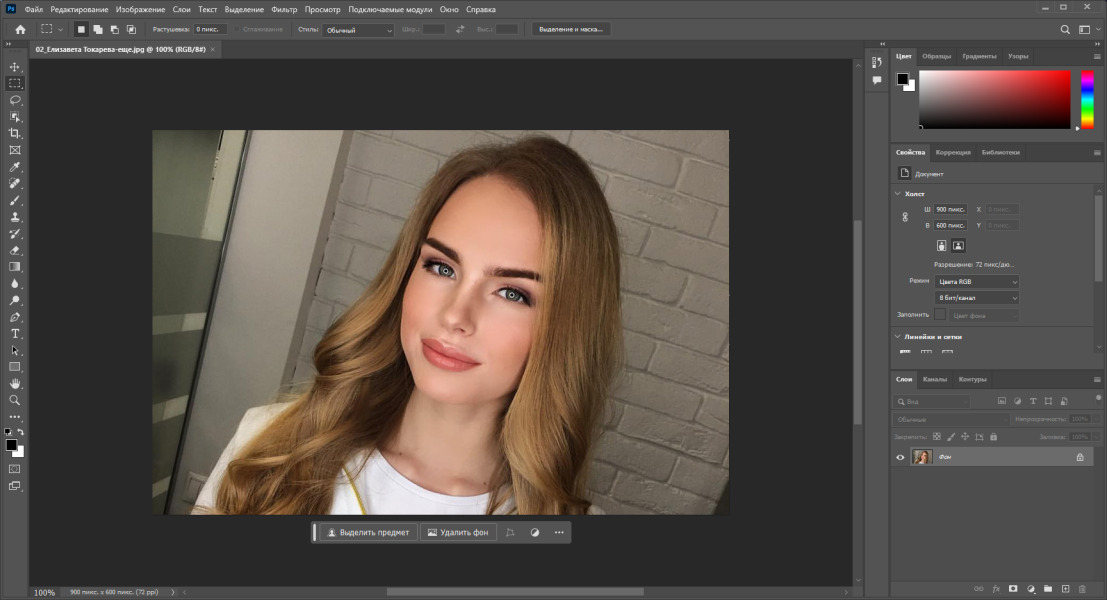Toggle Quick Mask mode icon
The width and height of the screenshot is (1107, 600).
point(15,469)
